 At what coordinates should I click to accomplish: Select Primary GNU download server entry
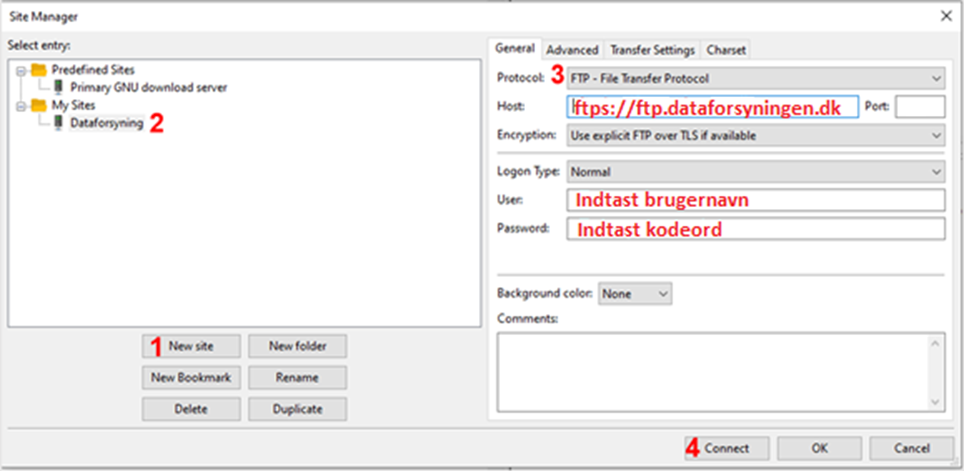[149, 87]
